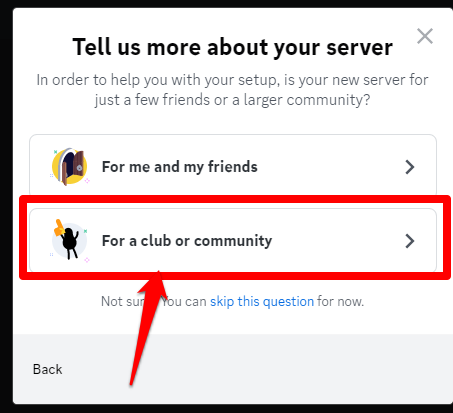Select "For me and my friends" label
Viewport: 453px width, 413px height.
click(x=180, y=167)
